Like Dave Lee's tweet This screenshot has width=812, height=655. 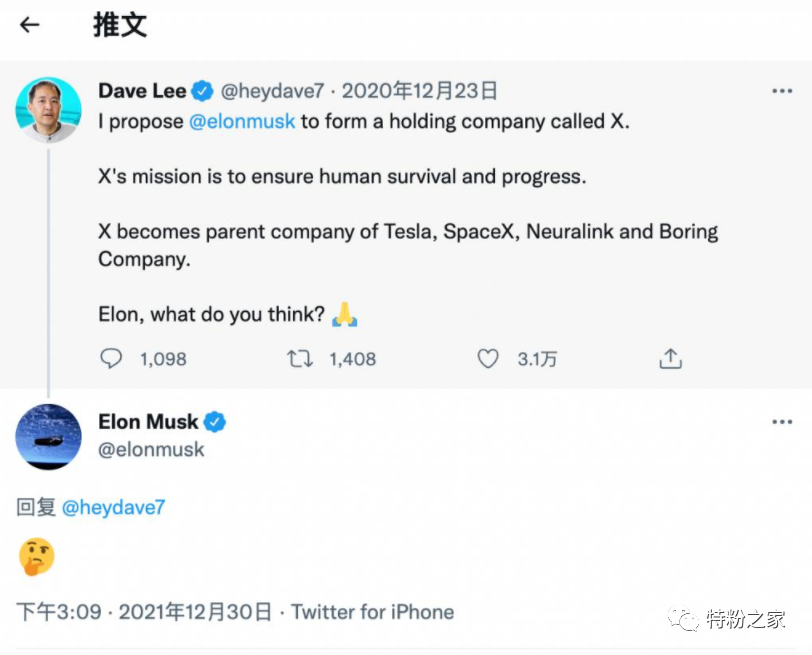point(487,358)
